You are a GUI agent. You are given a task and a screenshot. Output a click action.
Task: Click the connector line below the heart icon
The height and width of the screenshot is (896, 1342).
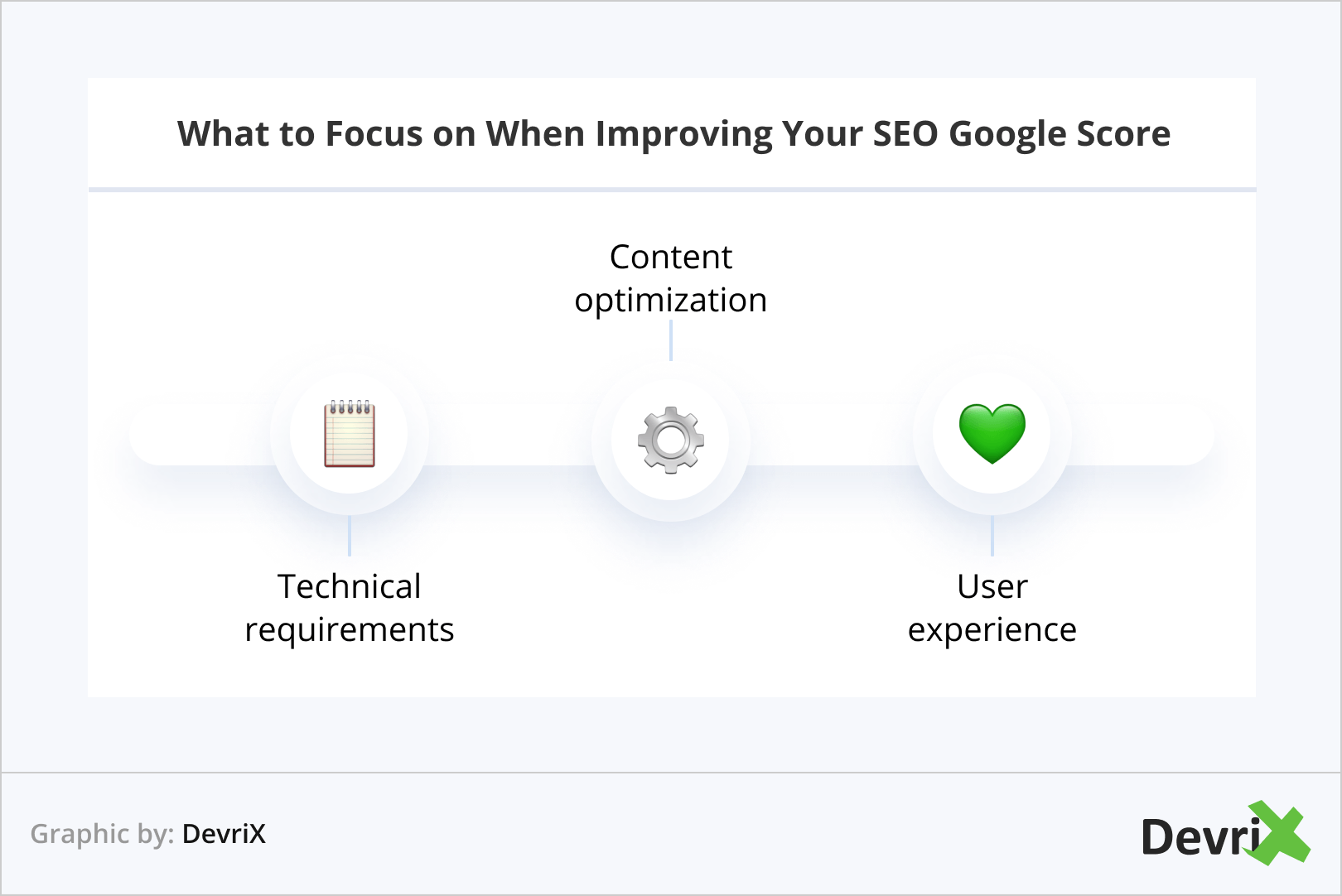pos(992,536)
